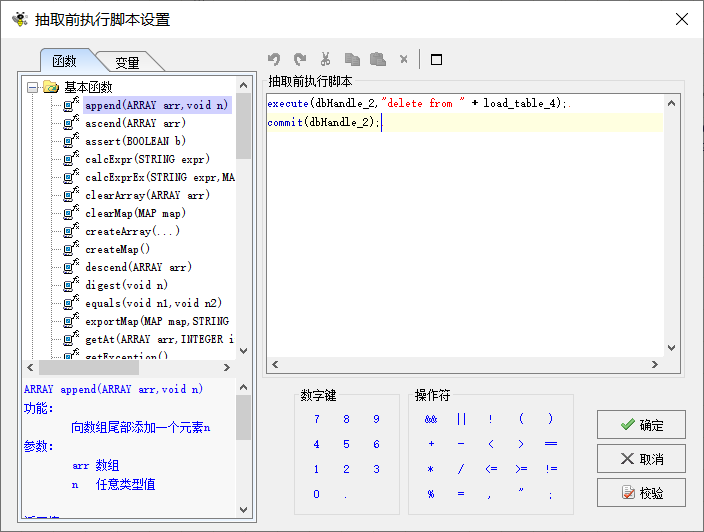Screen dimensions: 704x532
Task: Insert the == equality operator
Action: (x=551, y=444)
